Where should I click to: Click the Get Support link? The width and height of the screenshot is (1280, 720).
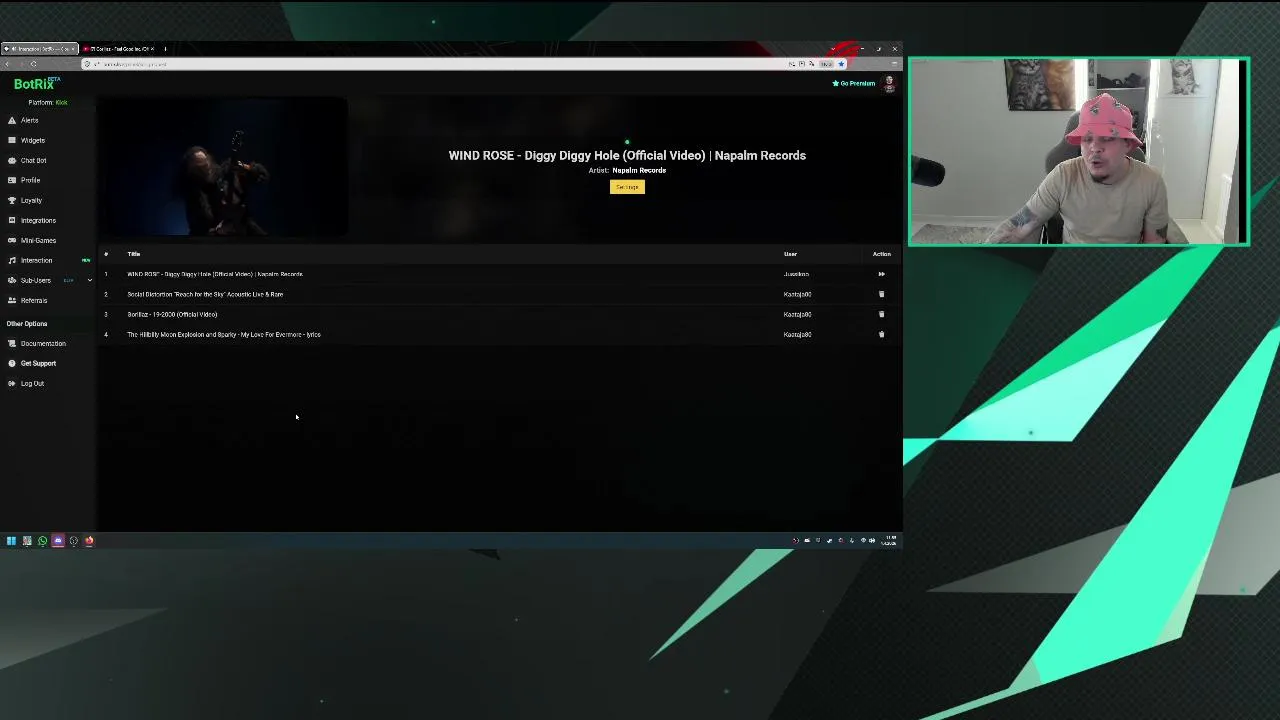[39, 363]
